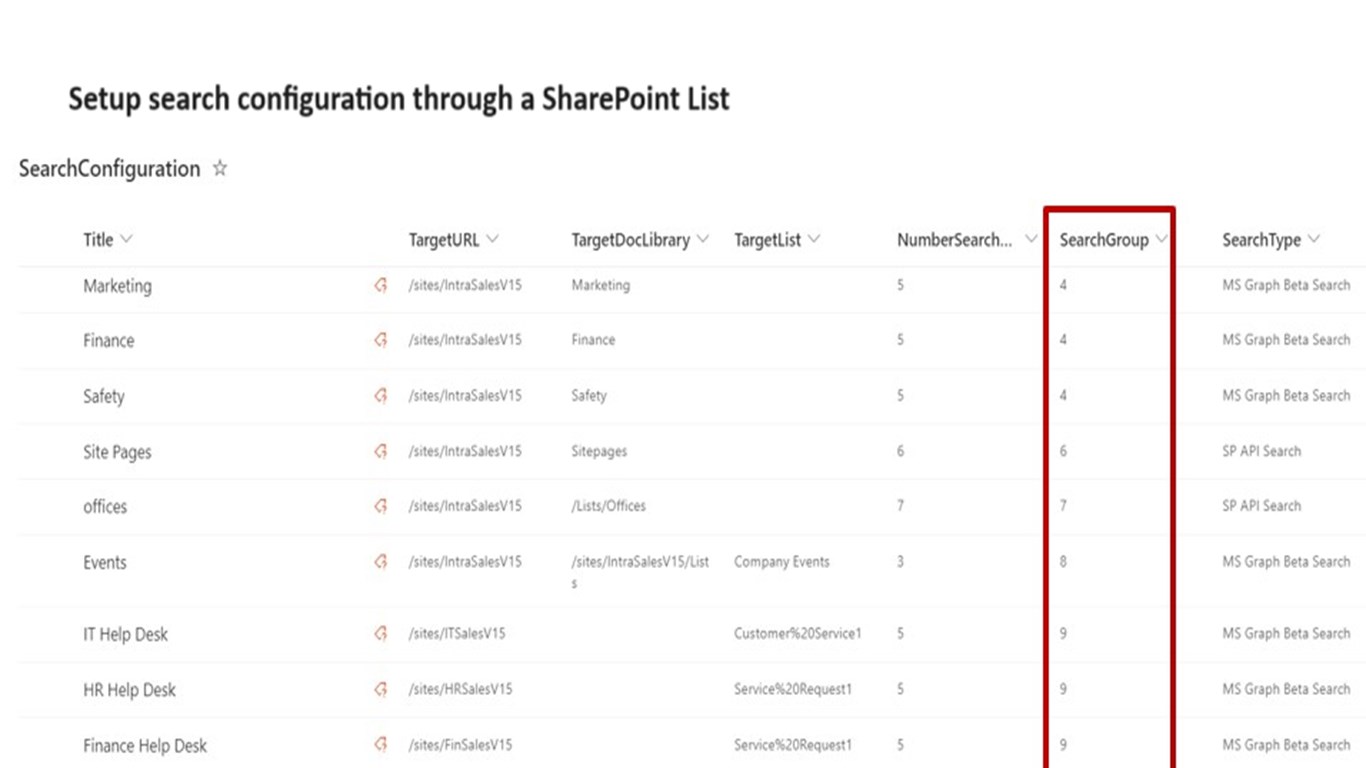This screenshot has height=768, width=1366.
Task: Open the Marketing list item
Action: pyautogui.click(x=117, y=286)
